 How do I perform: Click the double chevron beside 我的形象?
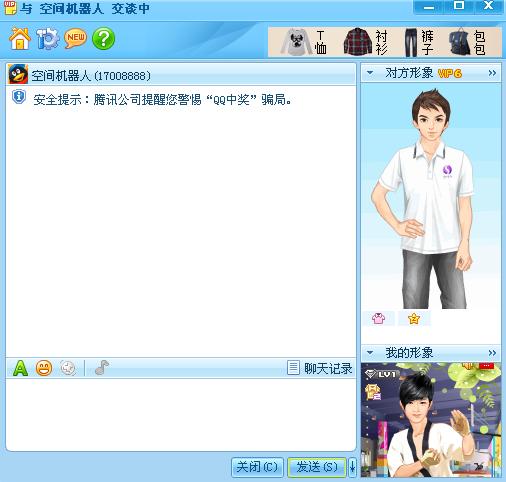[x=492, y=352]
